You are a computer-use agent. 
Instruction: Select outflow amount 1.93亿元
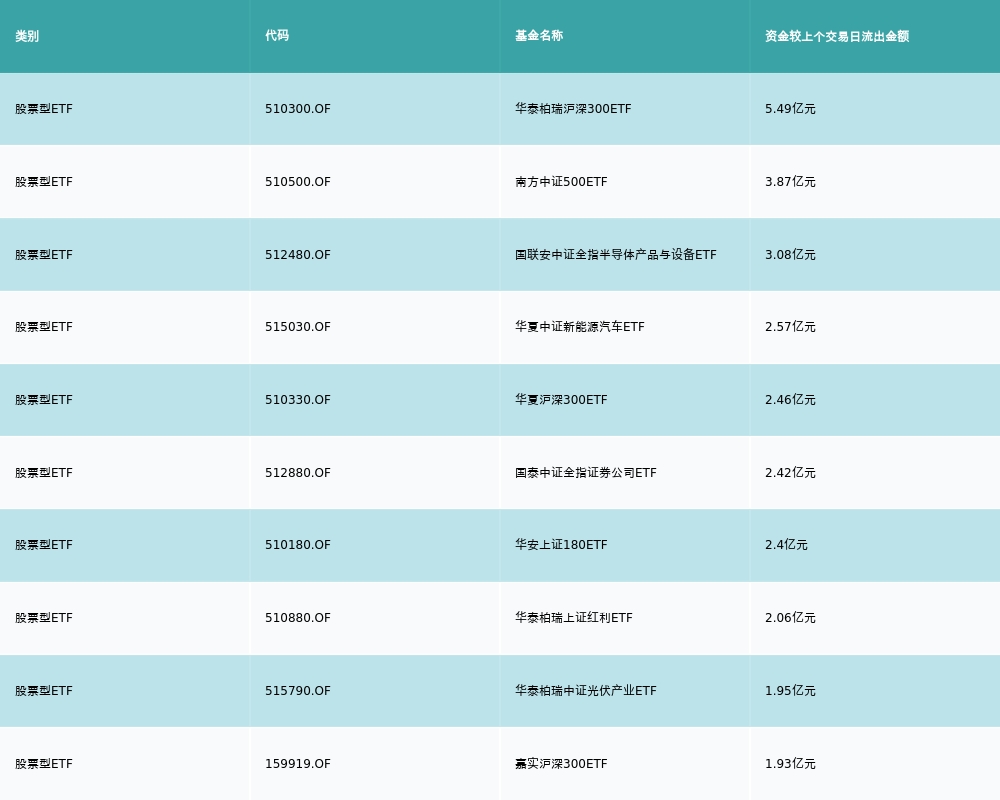tap(790, 764)
